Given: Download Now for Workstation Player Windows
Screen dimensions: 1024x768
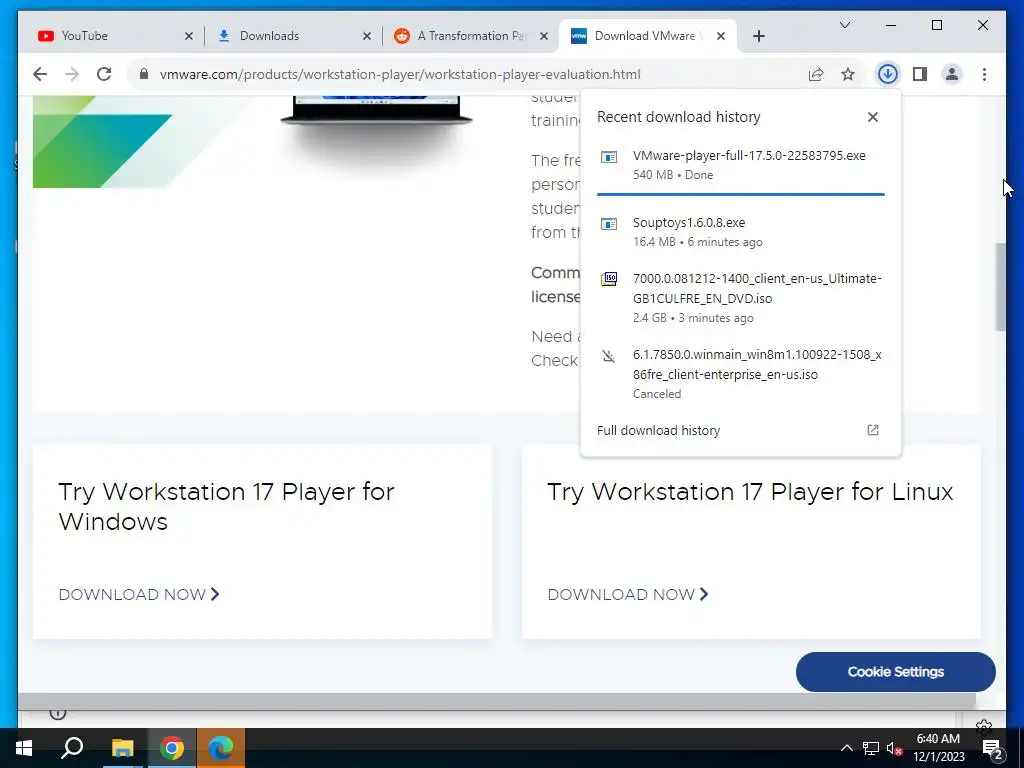Looking at the screenshot, I should pyautogui.click(x=138, y=594).
